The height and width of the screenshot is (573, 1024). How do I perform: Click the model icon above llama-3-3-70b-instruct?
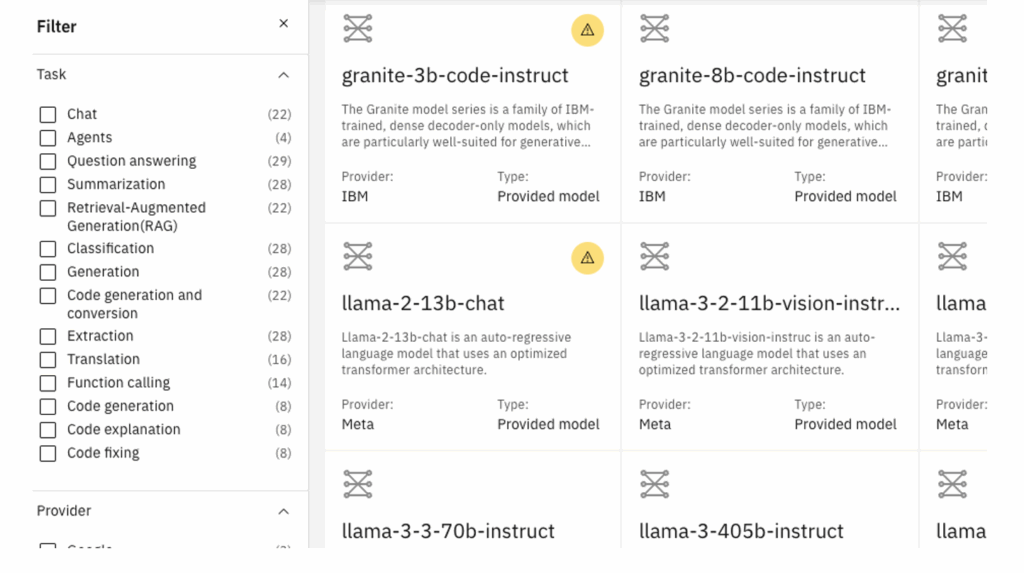(x=358, y=484)
